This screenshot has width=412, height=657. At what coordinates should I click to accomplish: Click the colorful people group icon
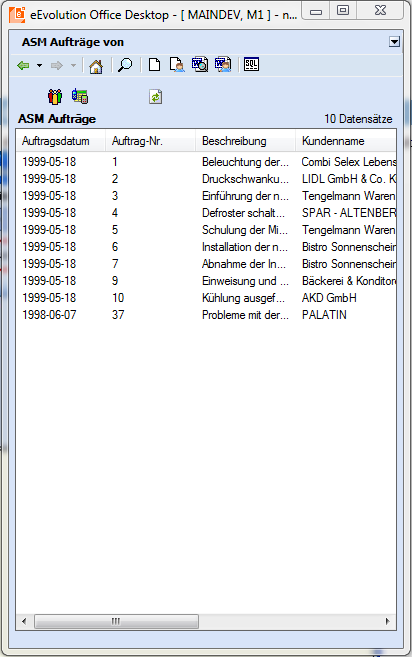click(55, 96)
